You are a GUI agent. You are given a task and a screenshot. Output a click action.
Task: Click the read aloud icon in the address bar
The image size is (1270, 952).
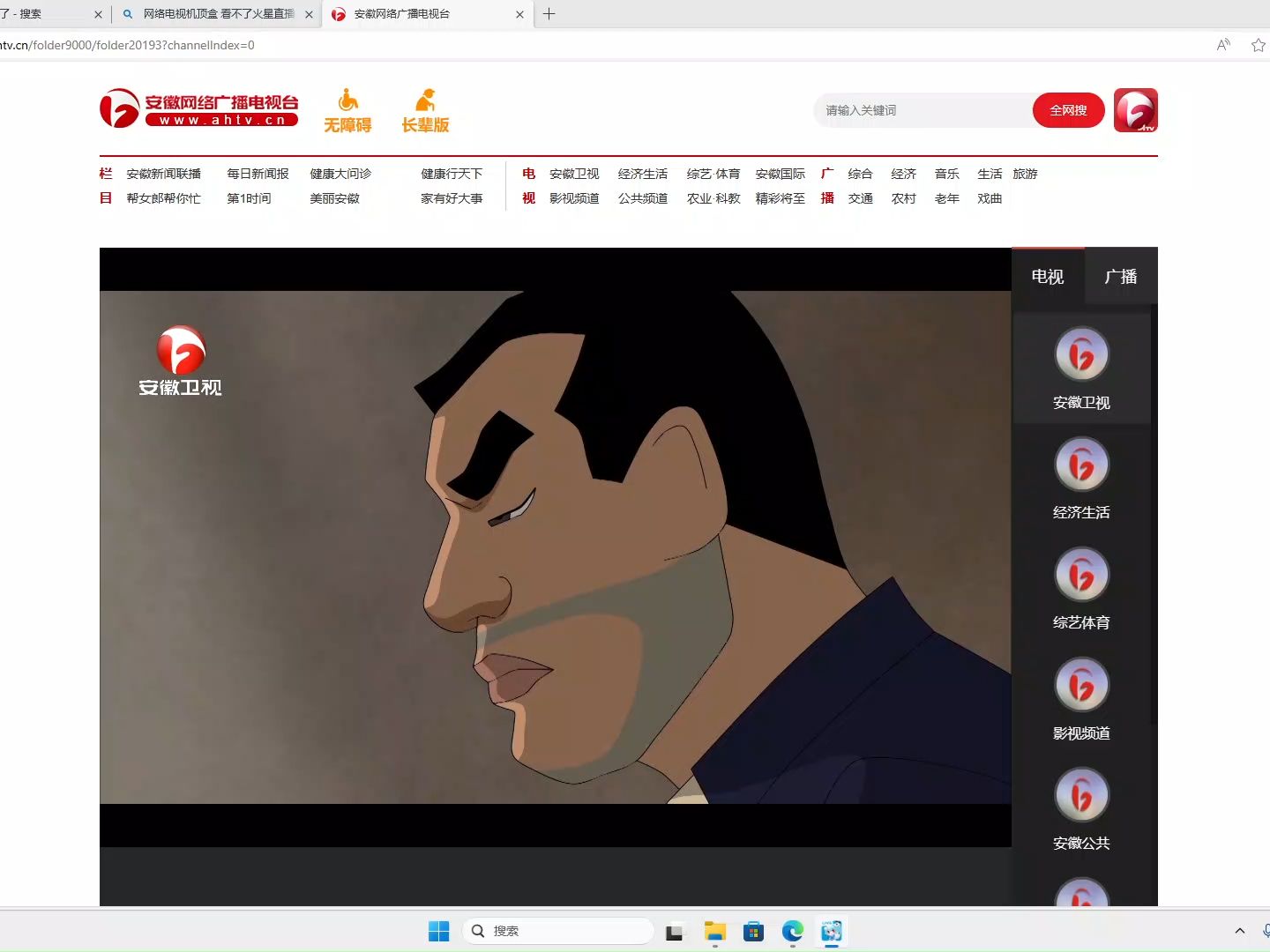1223,45
